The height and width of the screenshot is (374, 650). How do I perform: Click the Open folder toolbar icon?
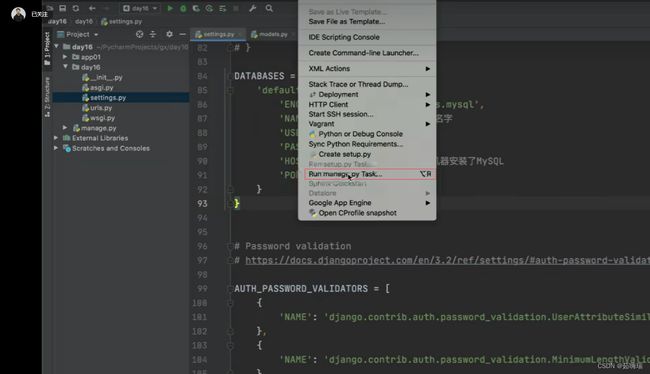pyautogui.click(x=50, y=8)
